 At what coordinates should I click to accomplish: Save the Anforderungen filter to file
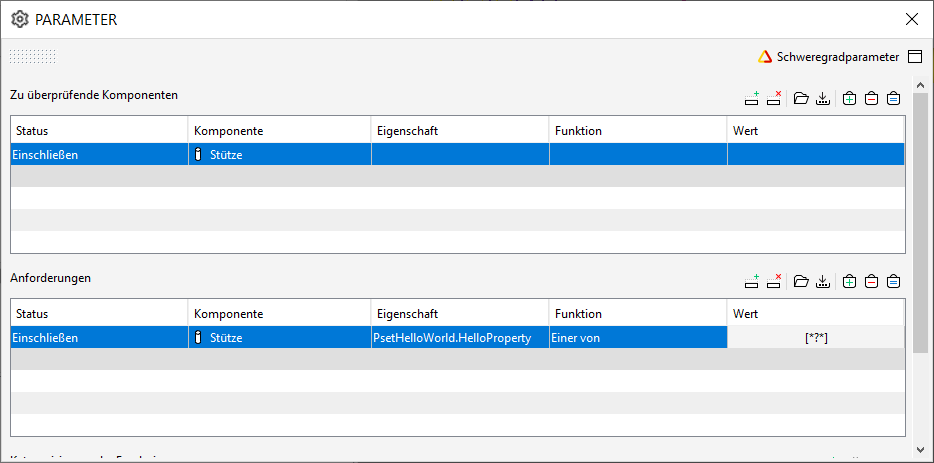point(823,281)
